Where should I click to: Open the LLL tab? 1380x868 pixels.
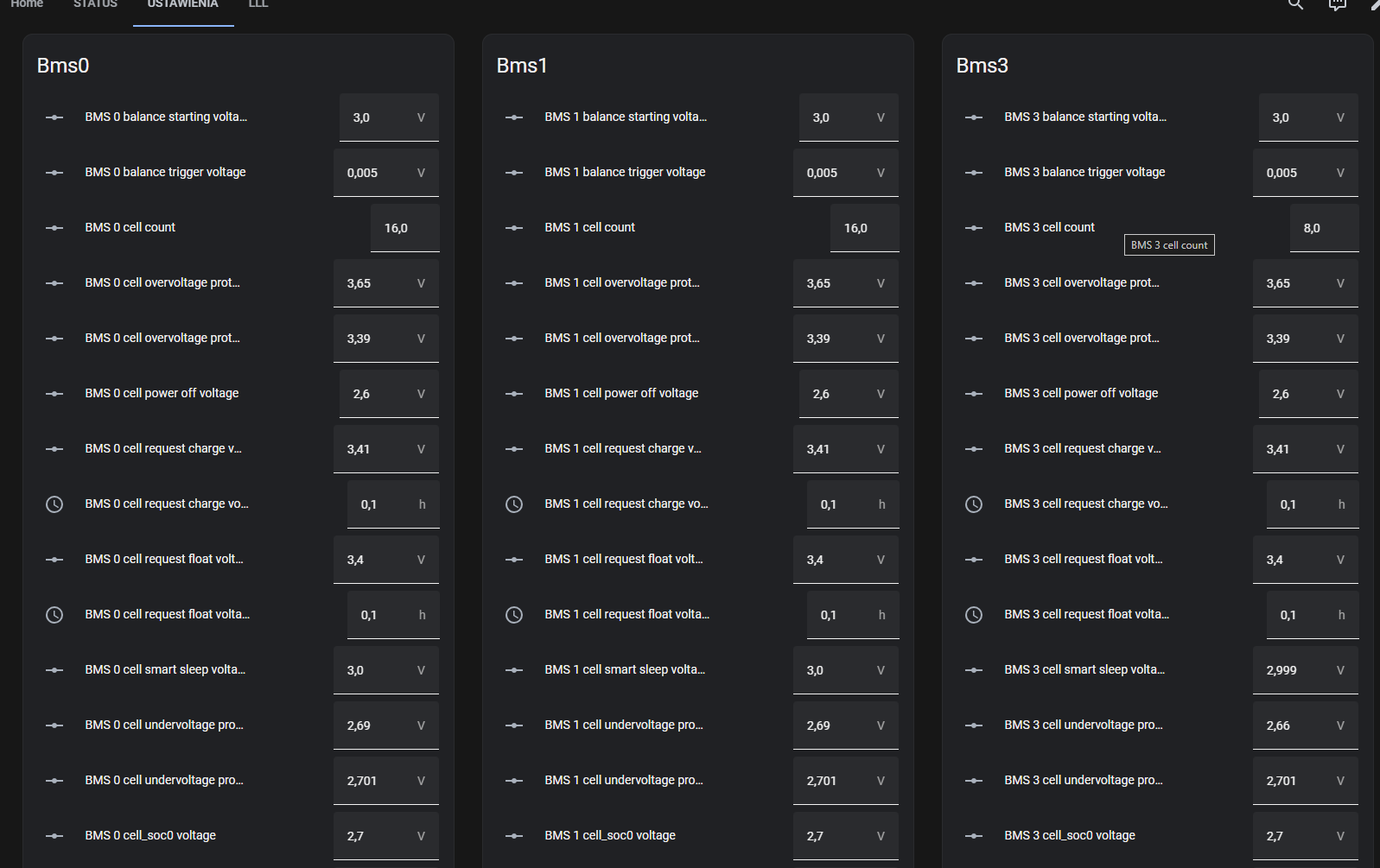click(258, 4)
